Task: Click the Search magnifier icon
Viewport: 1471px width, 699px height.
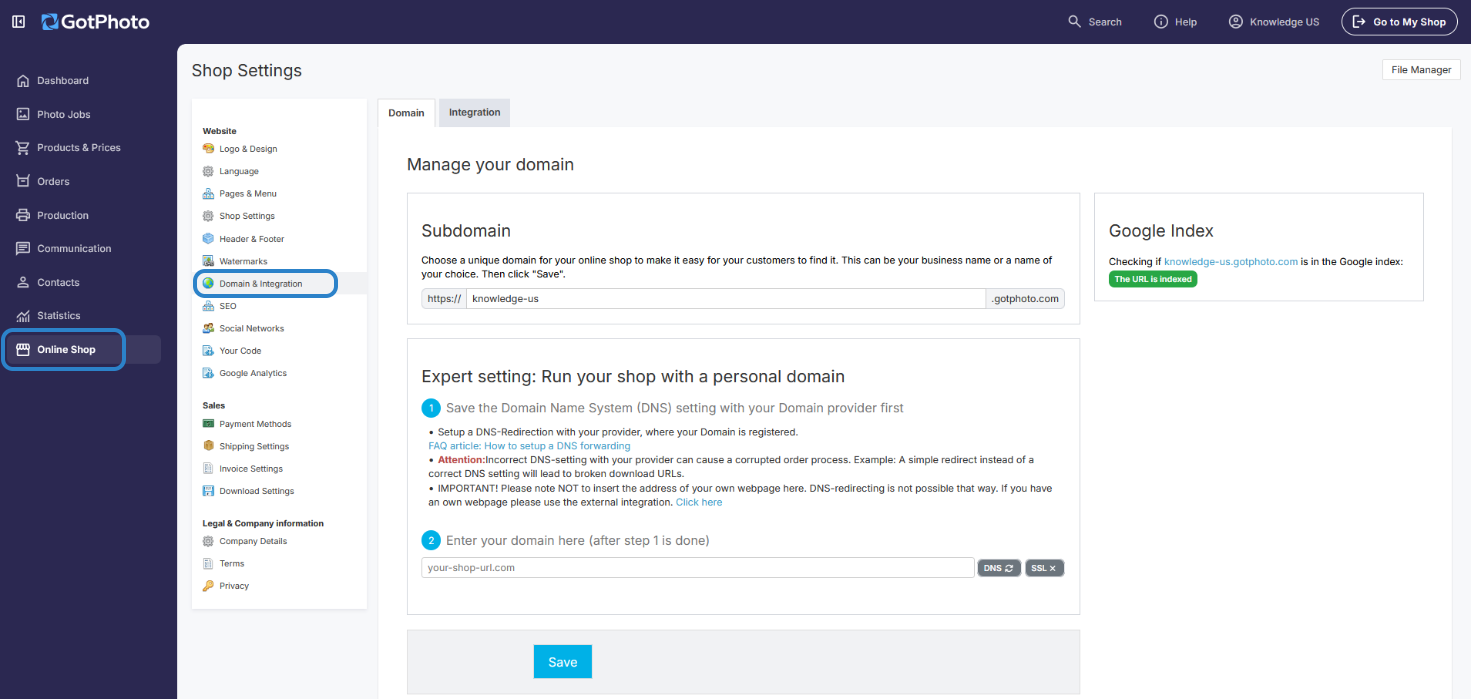Action: tap(1075, 21)
